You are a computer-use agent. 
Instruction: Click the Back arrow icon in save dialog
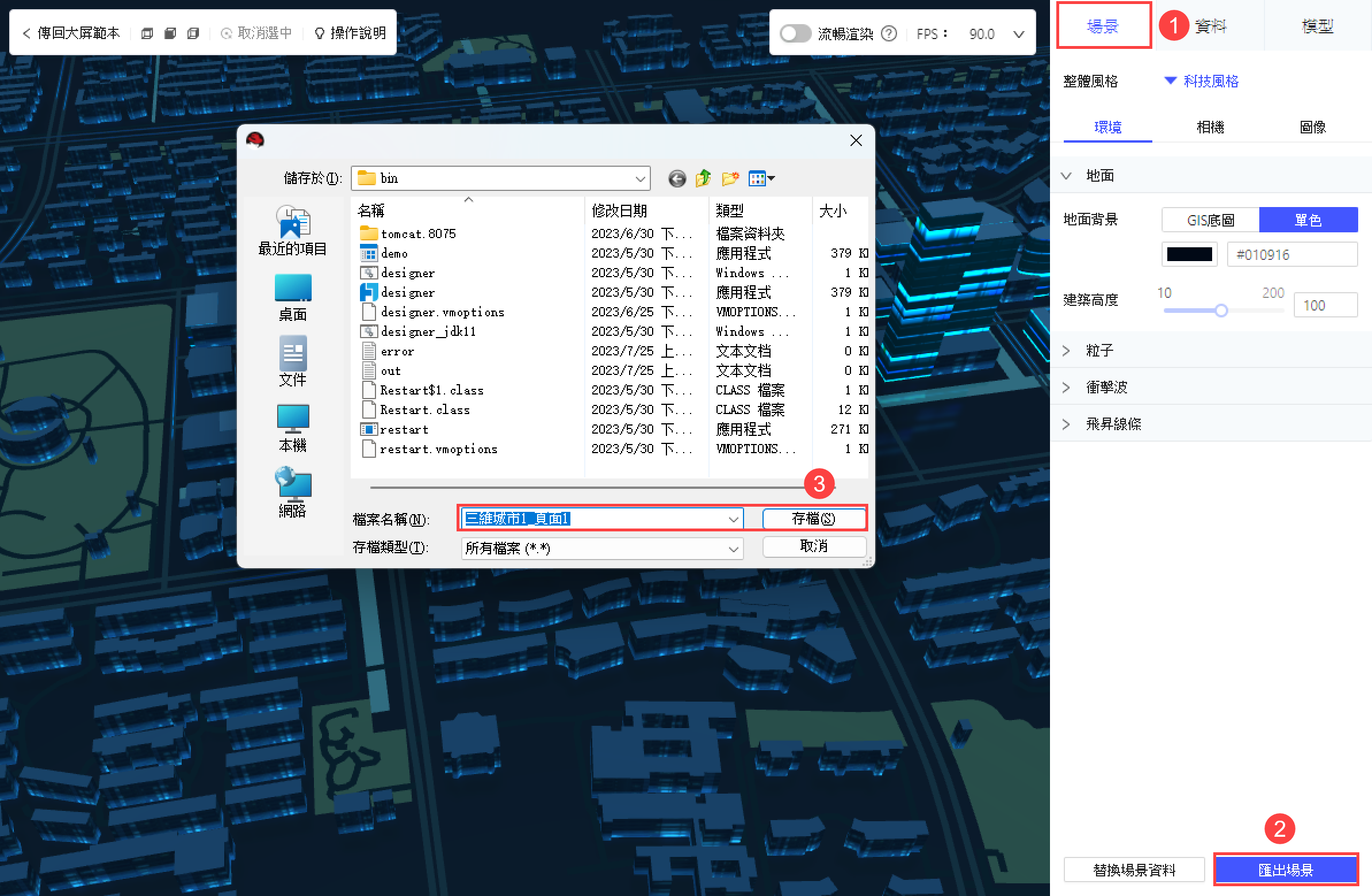pos(677,179)
